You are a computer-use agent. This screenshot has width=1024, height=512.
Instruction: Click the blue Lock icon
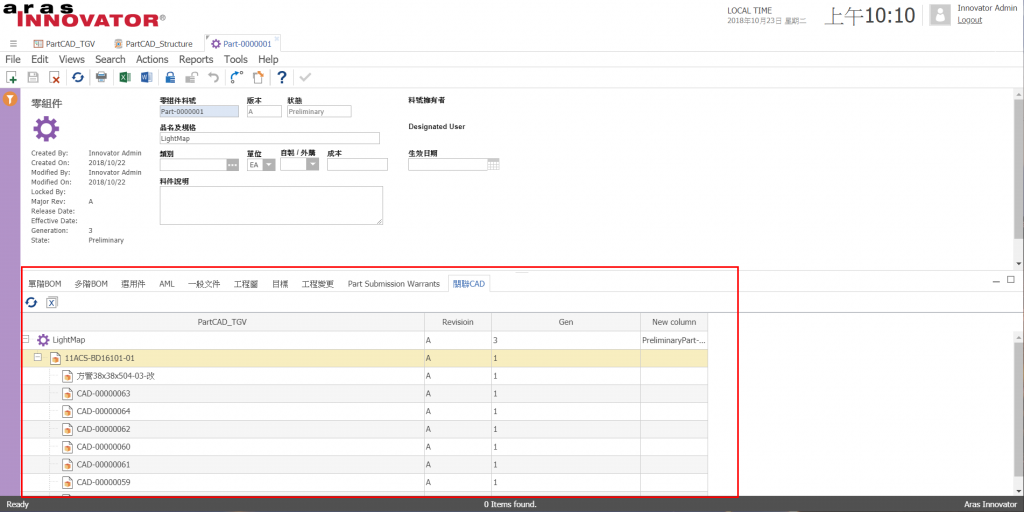(170, 78)
